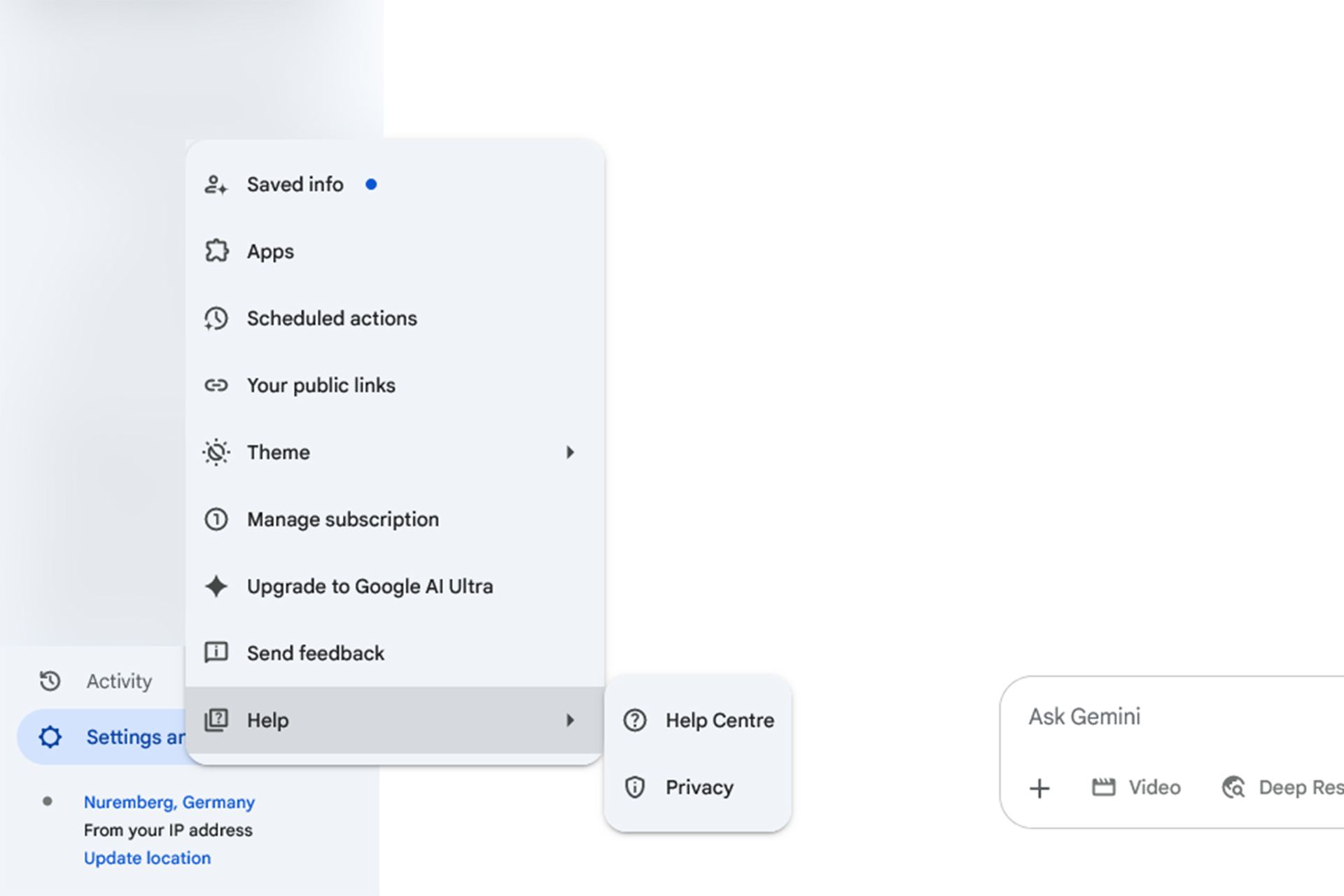The image size is (1344, 896).
Task: Select Your public links menu item
Action: (x=321, y=386)
